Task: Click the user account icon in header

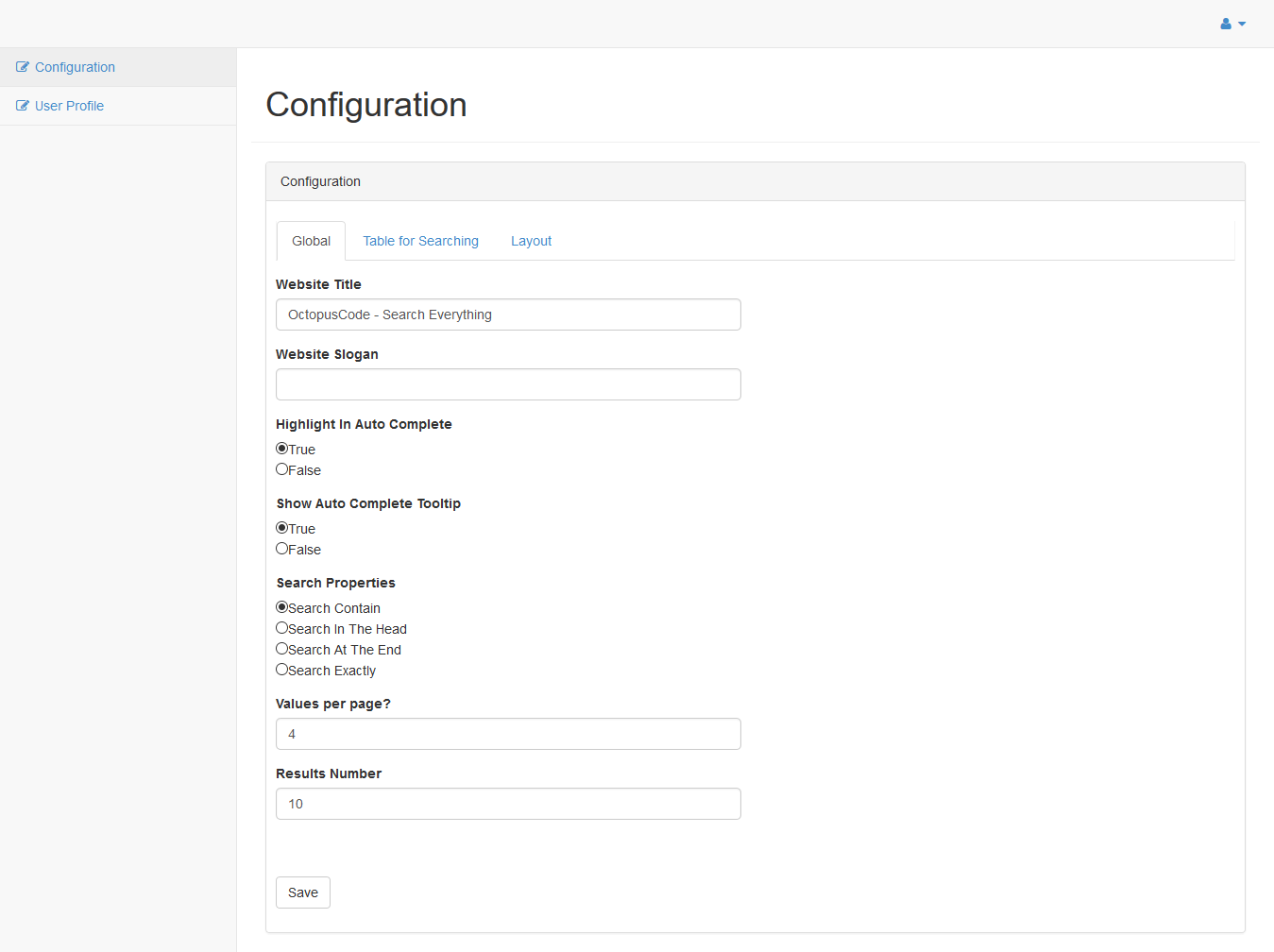Action: point(1226,24)
